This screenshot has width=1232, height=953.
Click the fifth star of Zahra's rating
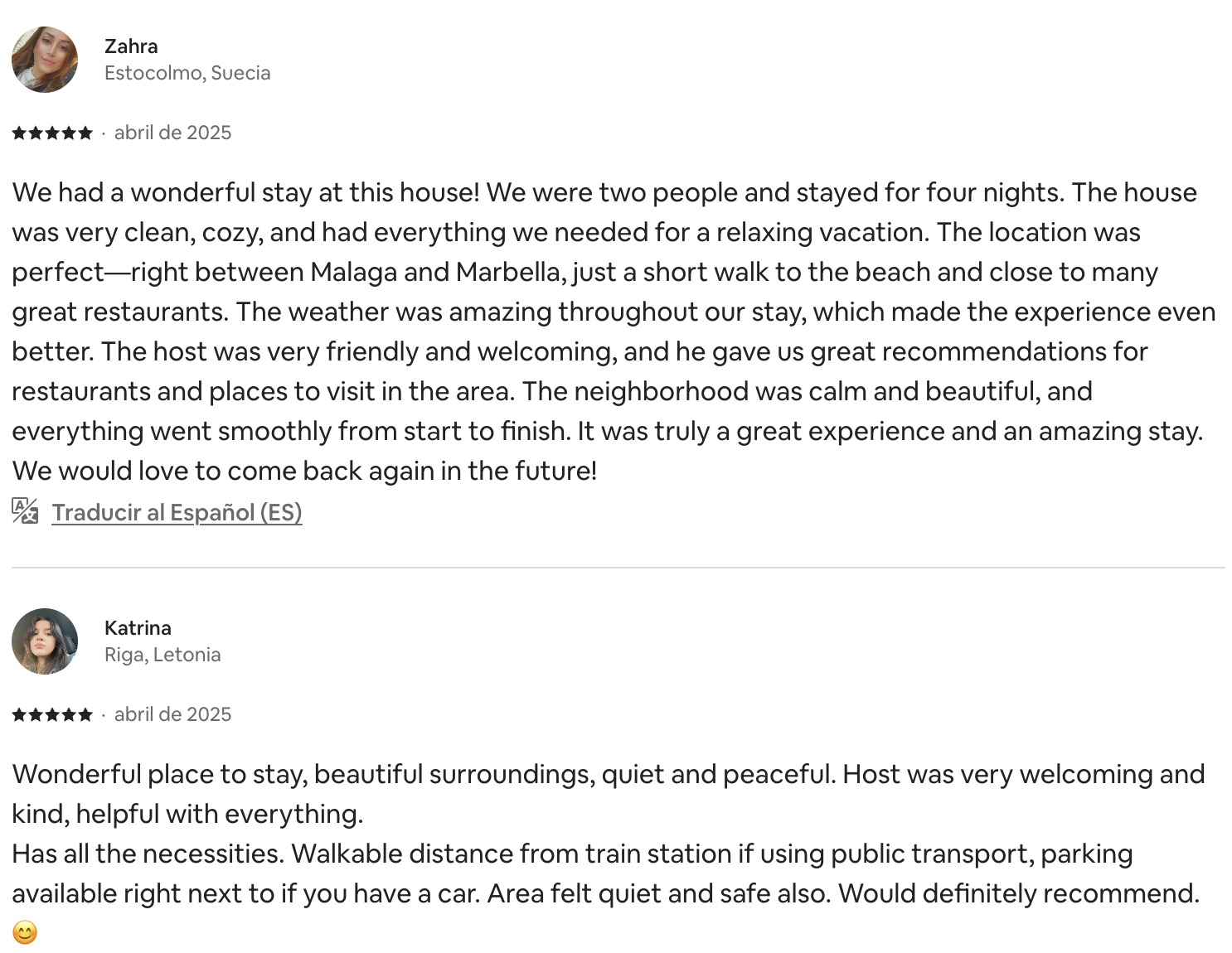click(x=85, y=133)
